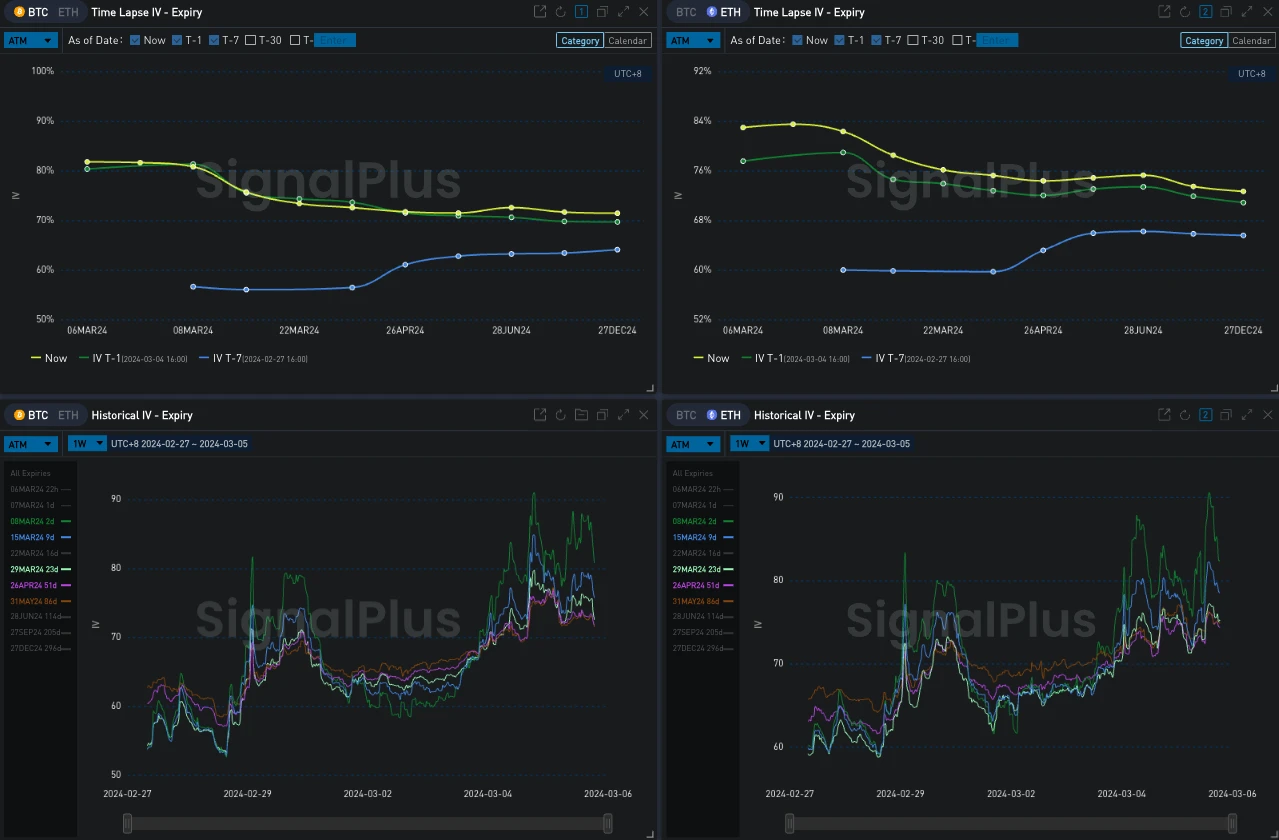Image resolution: width=1279 pixels, height=840 pixels.
Task: Refresh the ETH Historical IV chart
Action: [x=1185, y=415]
